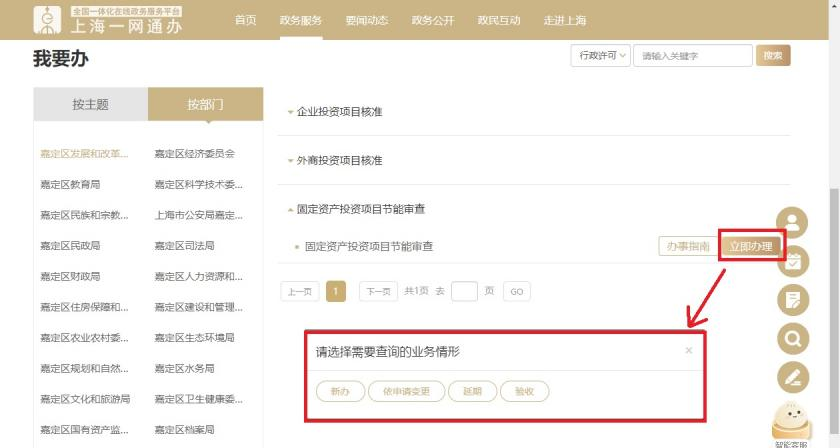Image resolution: width=840 pixels, height=448 pixels.
Task: Select 嘉定区教育局 in the department list
Action: point(70,184)
